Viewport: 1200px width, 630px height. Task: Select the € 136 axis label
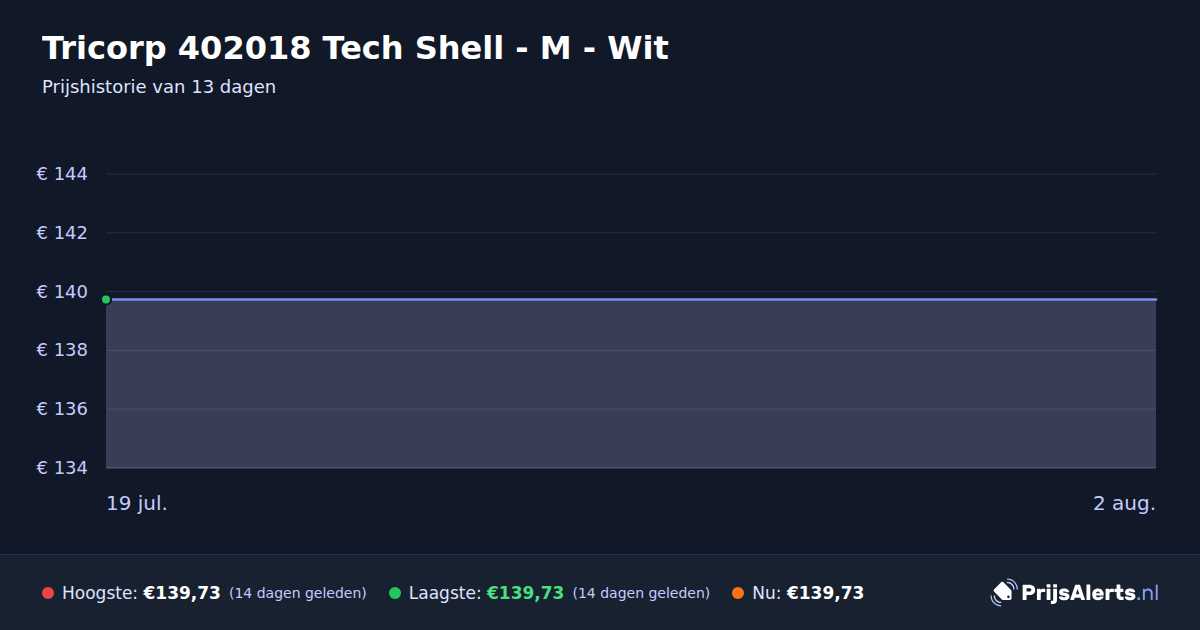tap(62, 409)
